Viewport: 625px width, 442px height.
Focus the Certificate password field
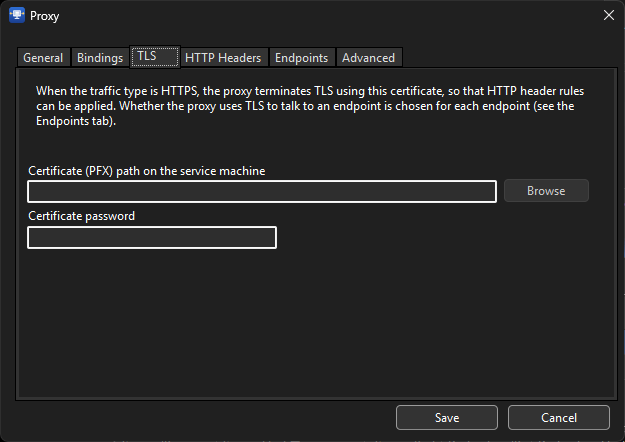tap(152, 238)
